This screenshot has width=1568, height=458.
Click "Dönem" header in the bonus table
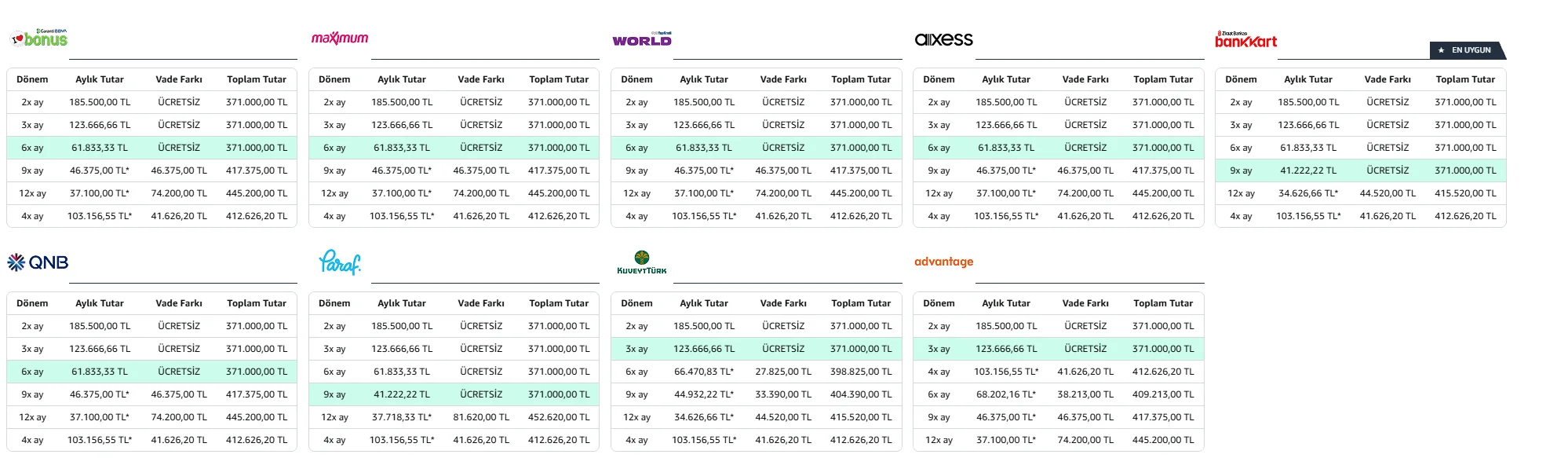point(32,79)
